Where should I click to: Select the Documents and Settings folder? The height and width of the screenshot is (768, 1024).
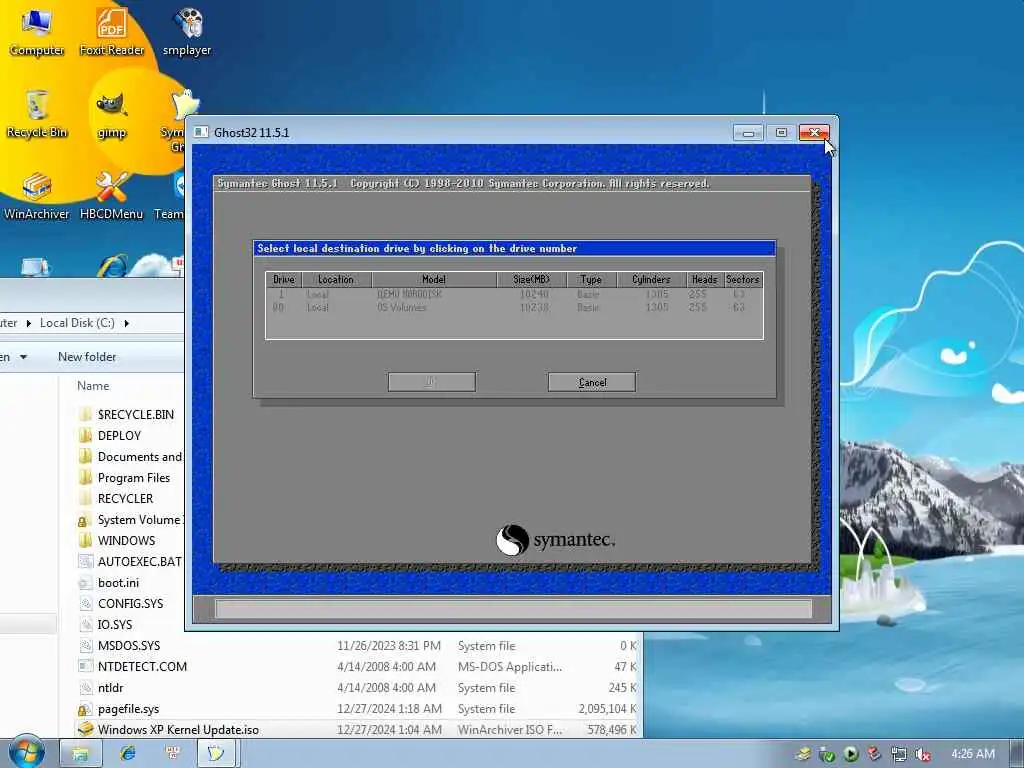coord(130,456)
